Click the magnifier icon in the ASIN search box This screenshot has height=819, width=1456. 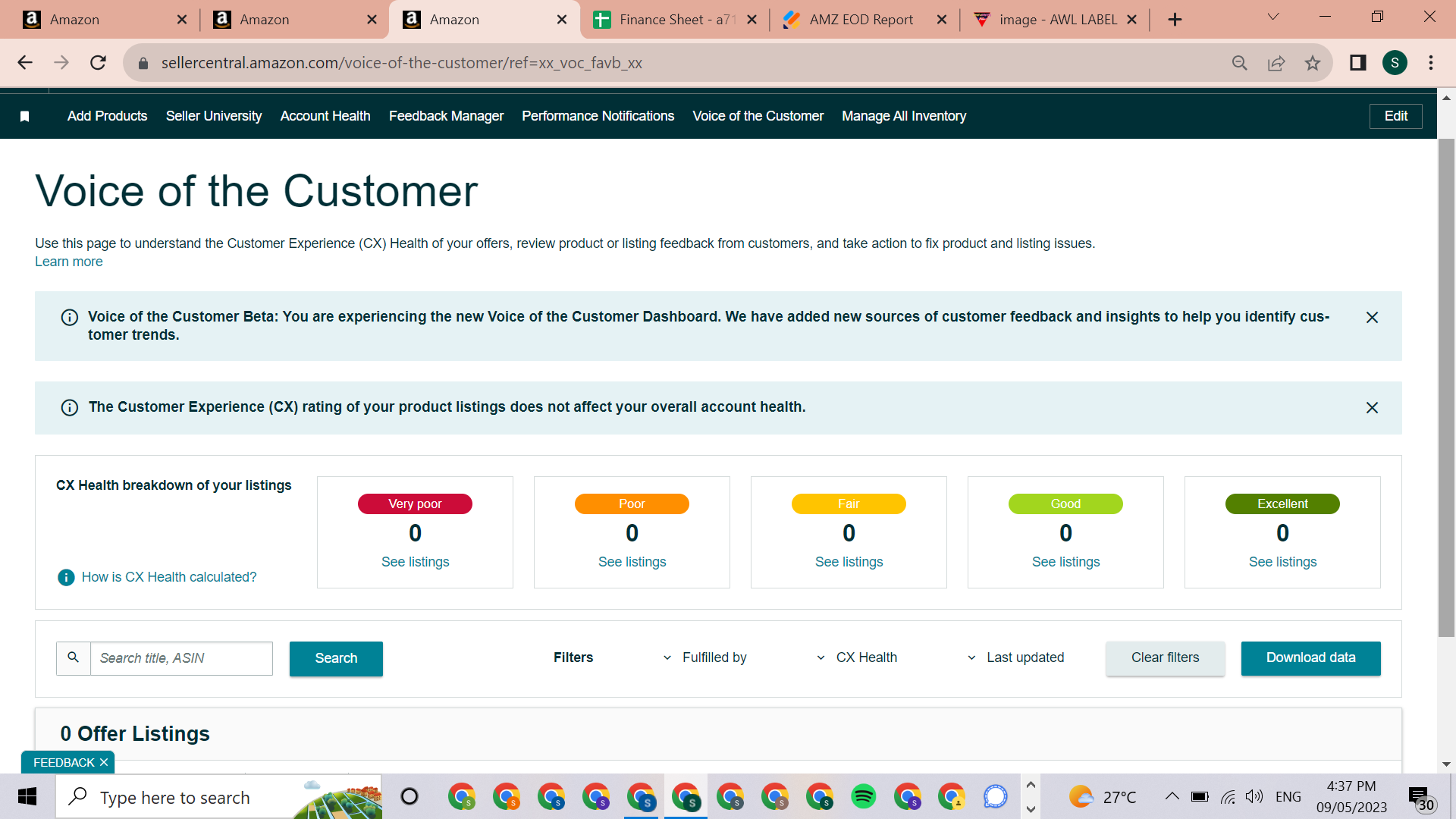pos(74,657)
